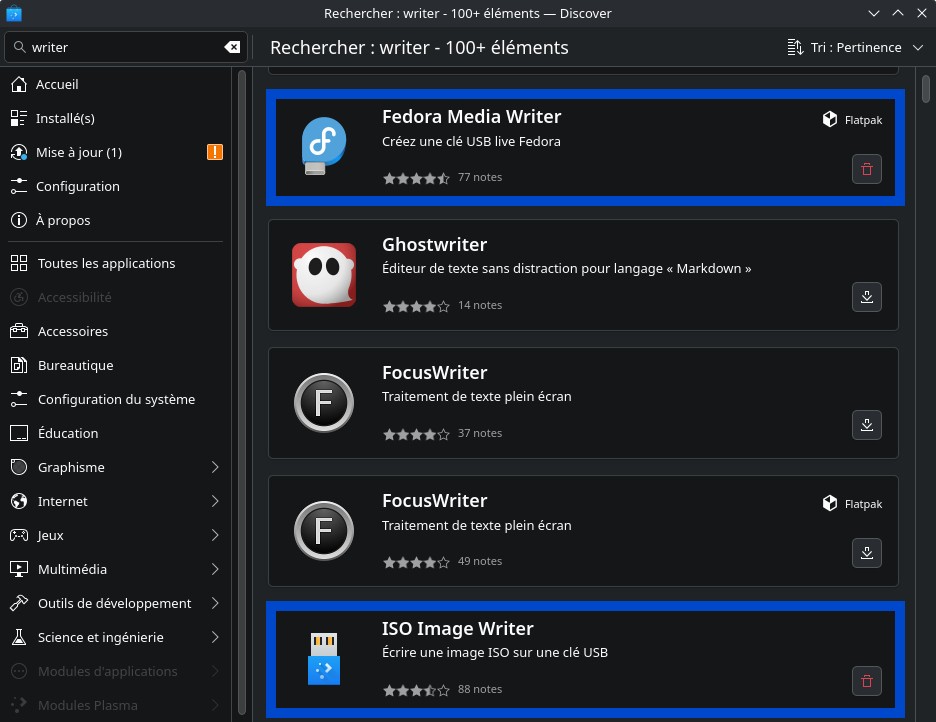Open the Tri : Pertinence sort dropdown
The width and height of the screenshot is (936, 722).
pos(855,47)
